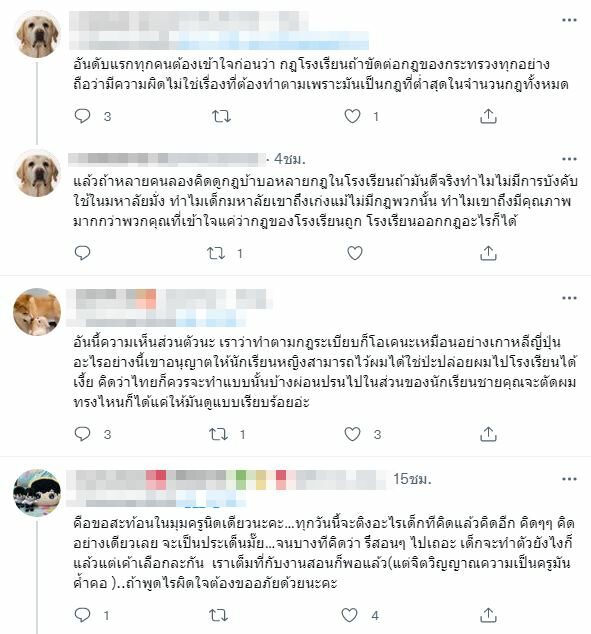Open more options menu on first tweet
591x634 pixels.
569,20
